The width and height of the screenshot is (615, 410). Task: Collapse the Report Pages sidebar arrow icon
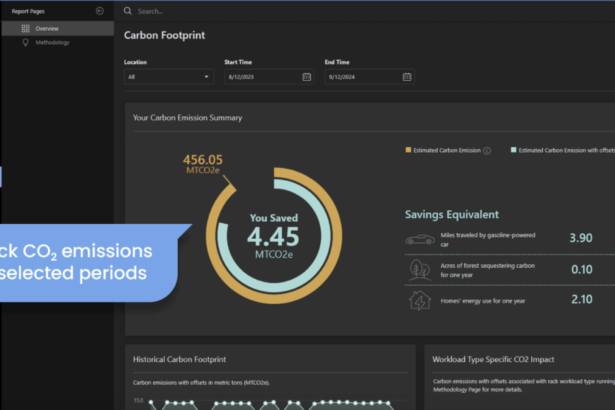pos(100,11)
